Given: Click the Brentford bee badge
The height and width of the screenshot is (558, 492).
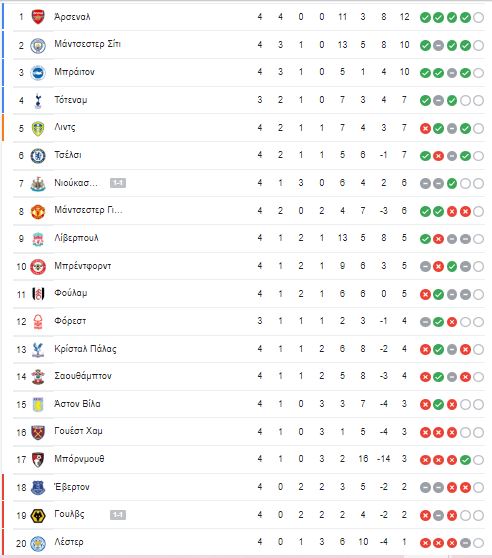Looking at the screenshot, I should coord(38,267).
